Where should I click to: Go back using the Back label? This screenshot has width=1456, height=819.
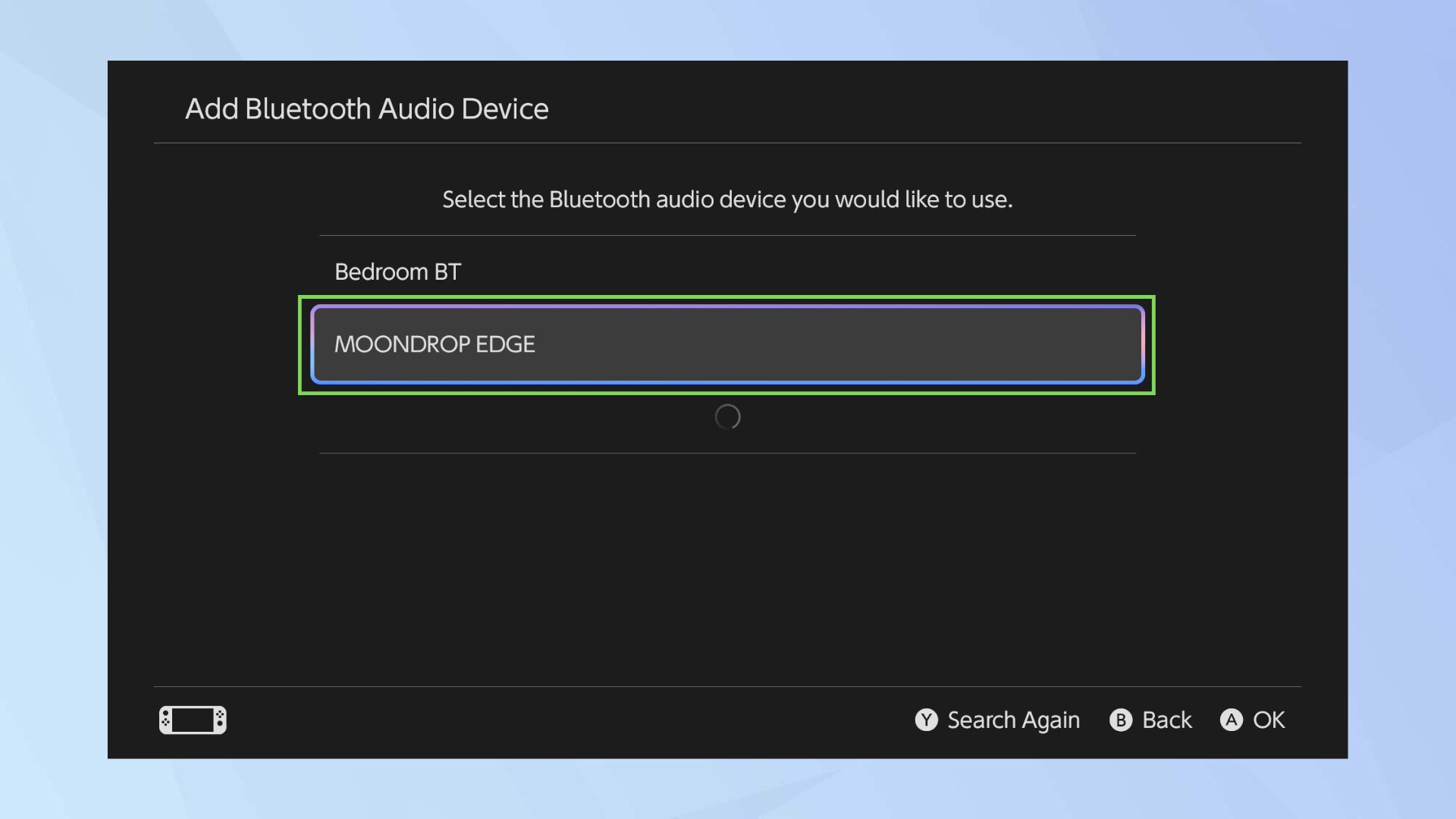(x=1166, y=720)
